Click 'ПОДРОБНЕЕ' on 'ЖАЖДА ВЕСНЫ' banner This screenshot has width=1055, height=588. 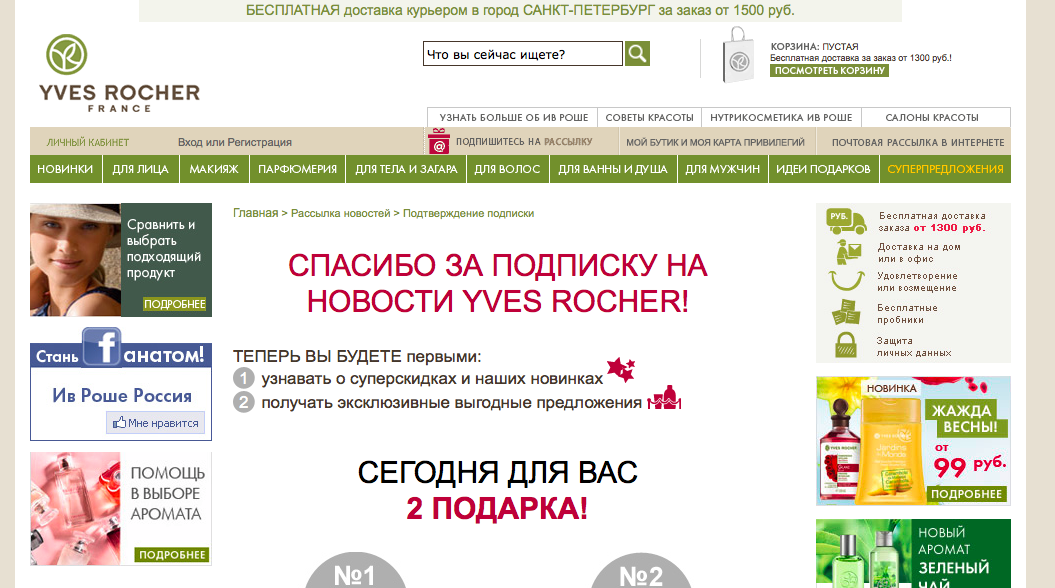966,494
